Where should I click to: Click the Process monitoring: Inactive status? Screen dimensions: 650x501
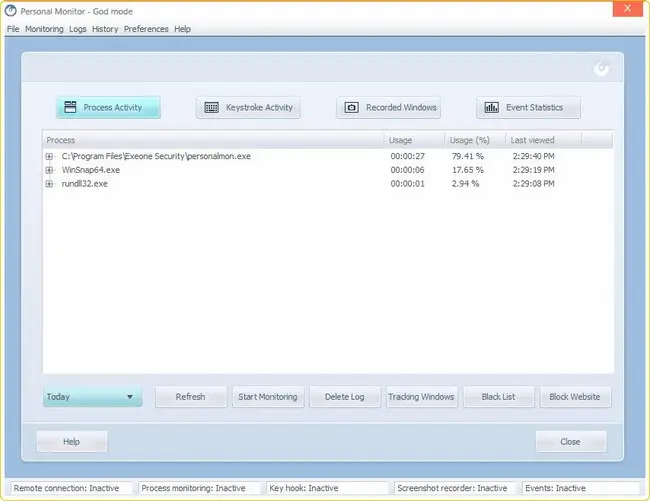pos(200,488)
